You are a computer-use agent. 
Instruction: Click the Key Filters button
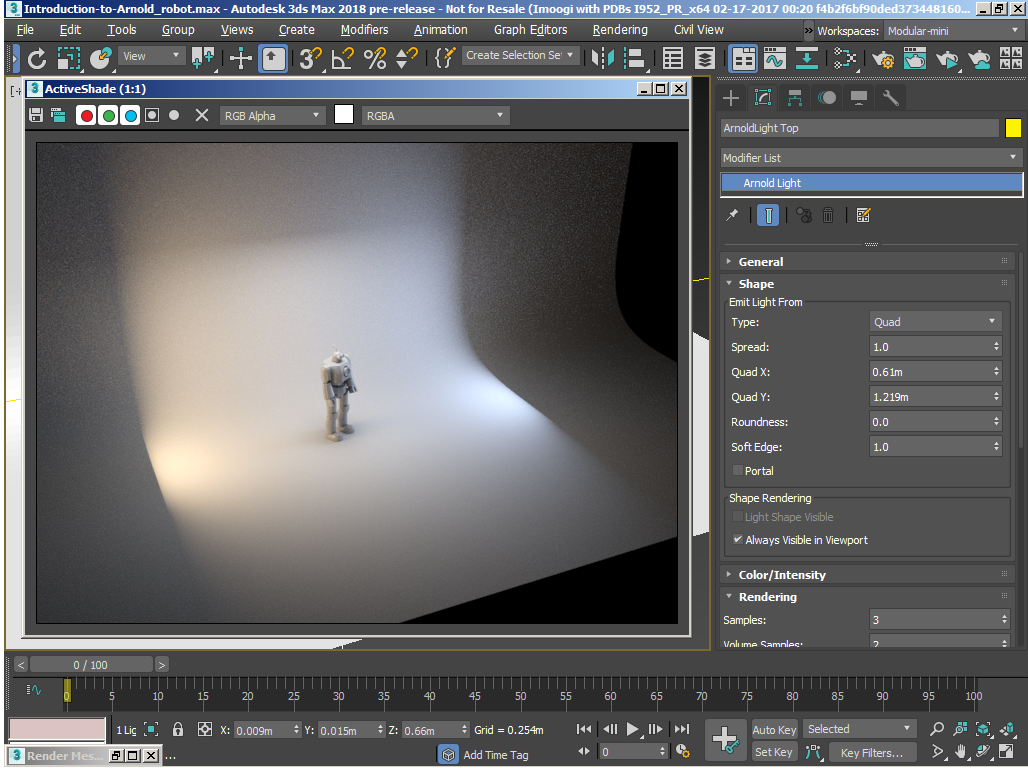click(x=871, y=752)
